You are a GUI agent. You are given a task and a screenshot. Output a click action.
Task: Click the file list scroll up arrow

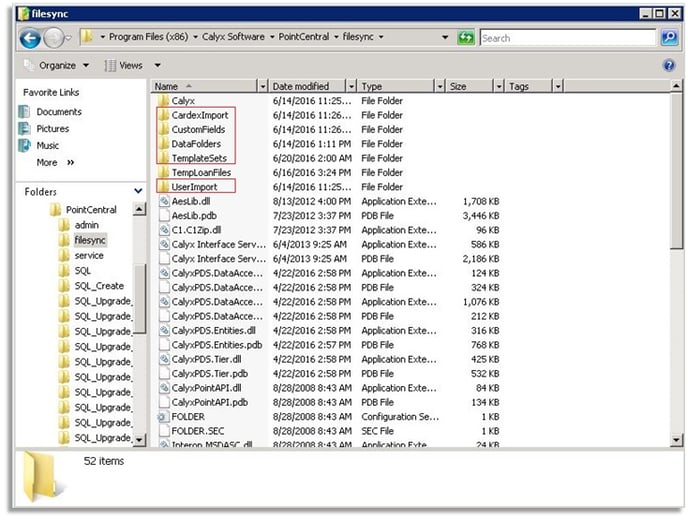click(x=676, y=86)
